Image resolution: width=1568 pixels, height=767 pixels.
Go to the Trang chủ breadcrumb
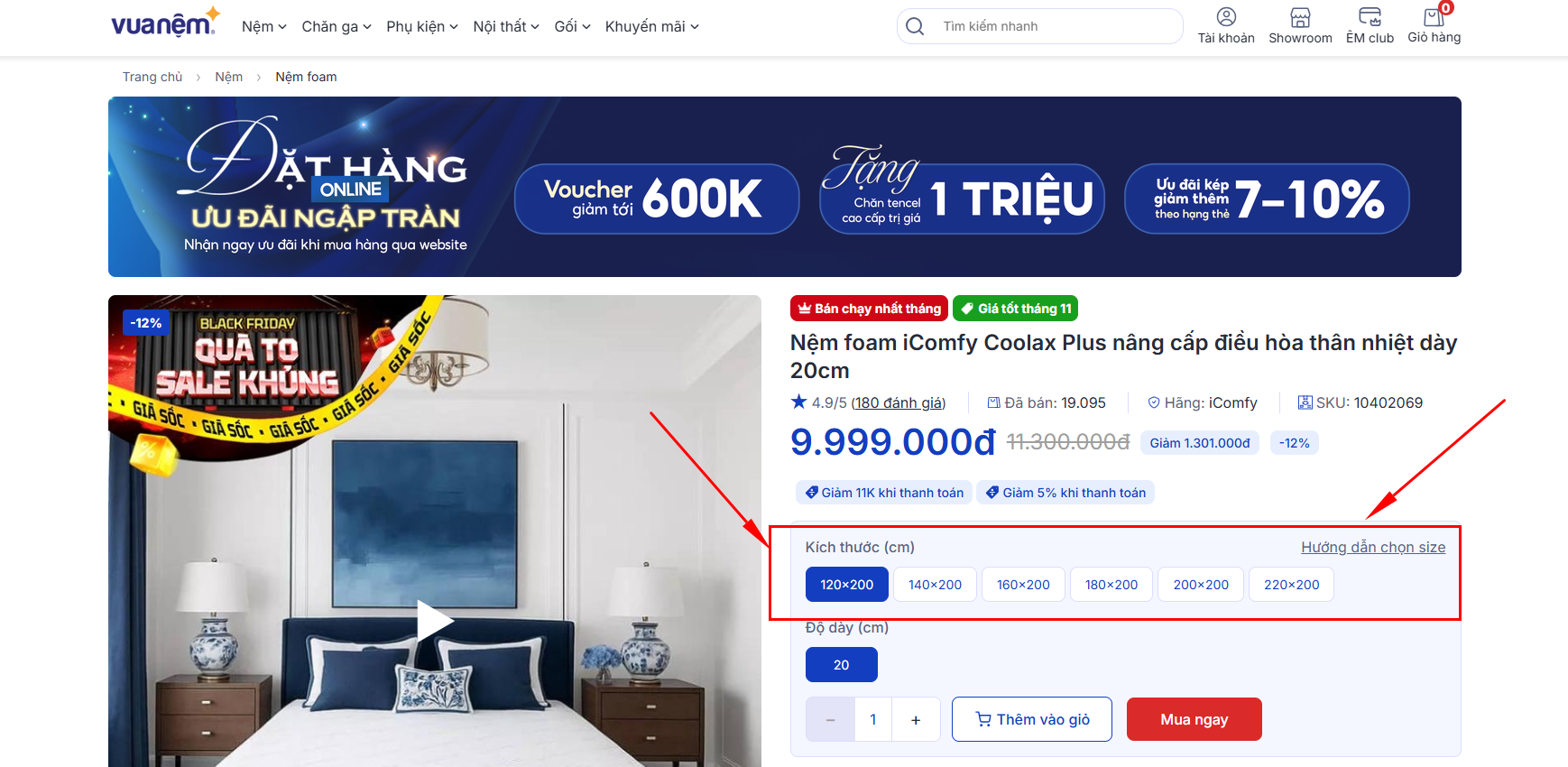pyautogui.click(x=152, y=77)
